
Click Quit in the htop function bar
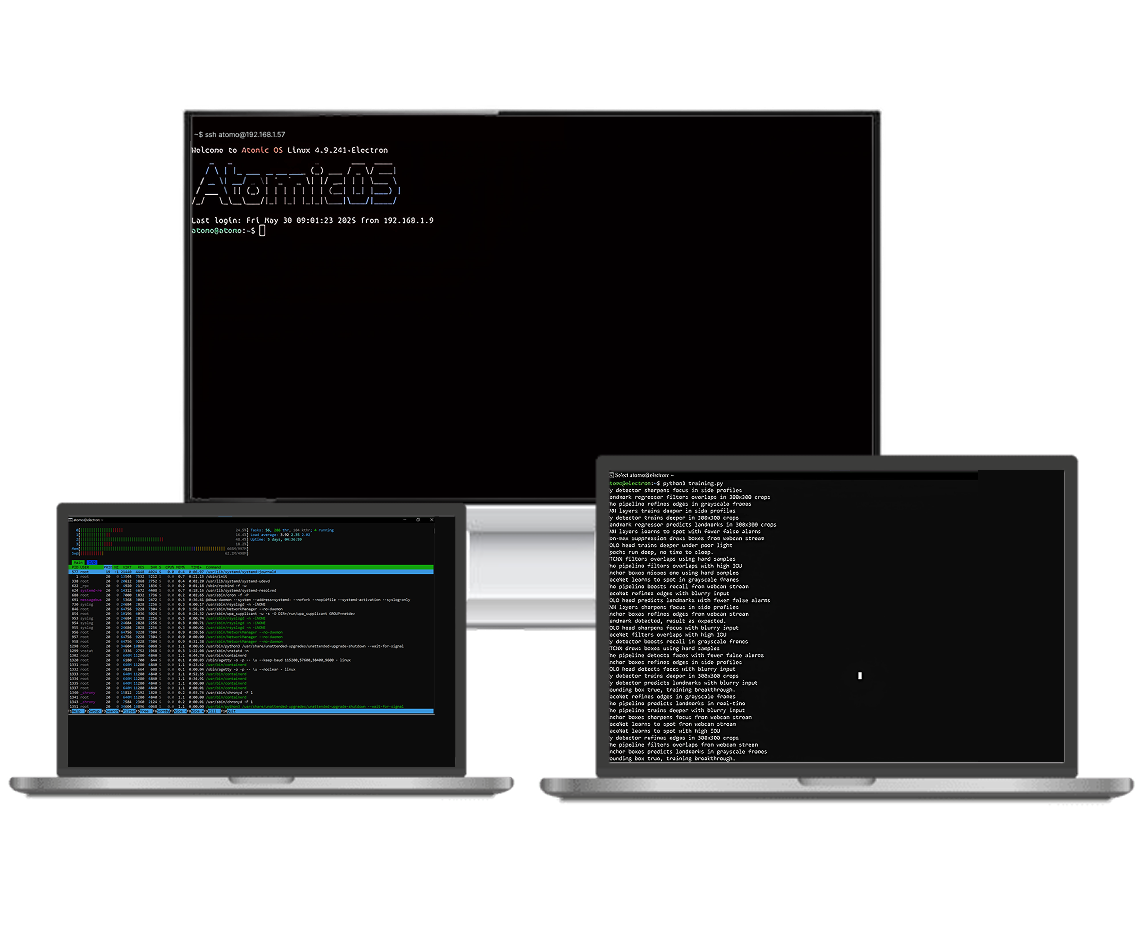click(x=232, y=712)
